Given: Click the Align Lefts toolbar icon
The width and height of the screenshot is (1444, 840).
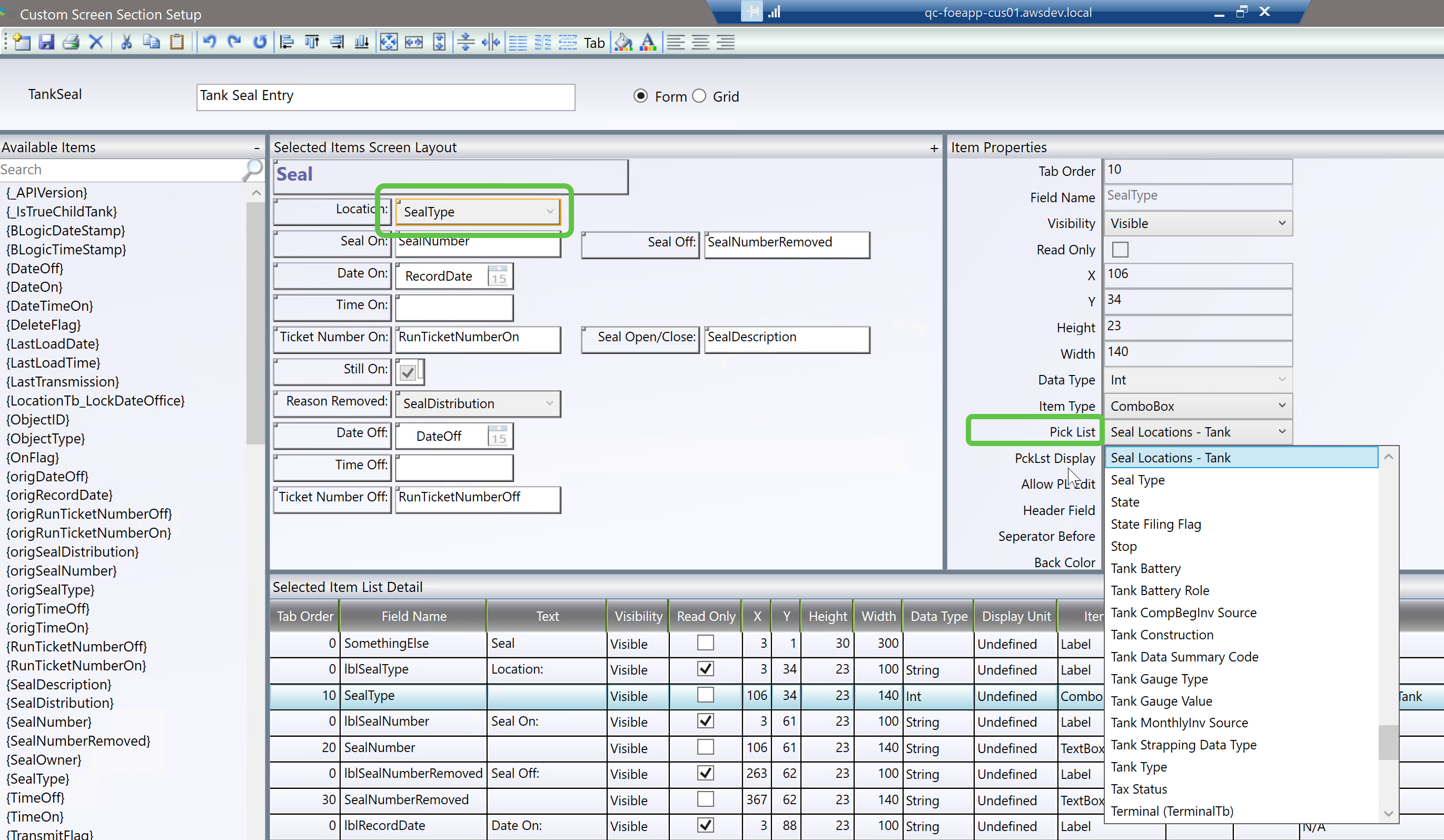Looking at the screenshot, I should tap(286, 42).
